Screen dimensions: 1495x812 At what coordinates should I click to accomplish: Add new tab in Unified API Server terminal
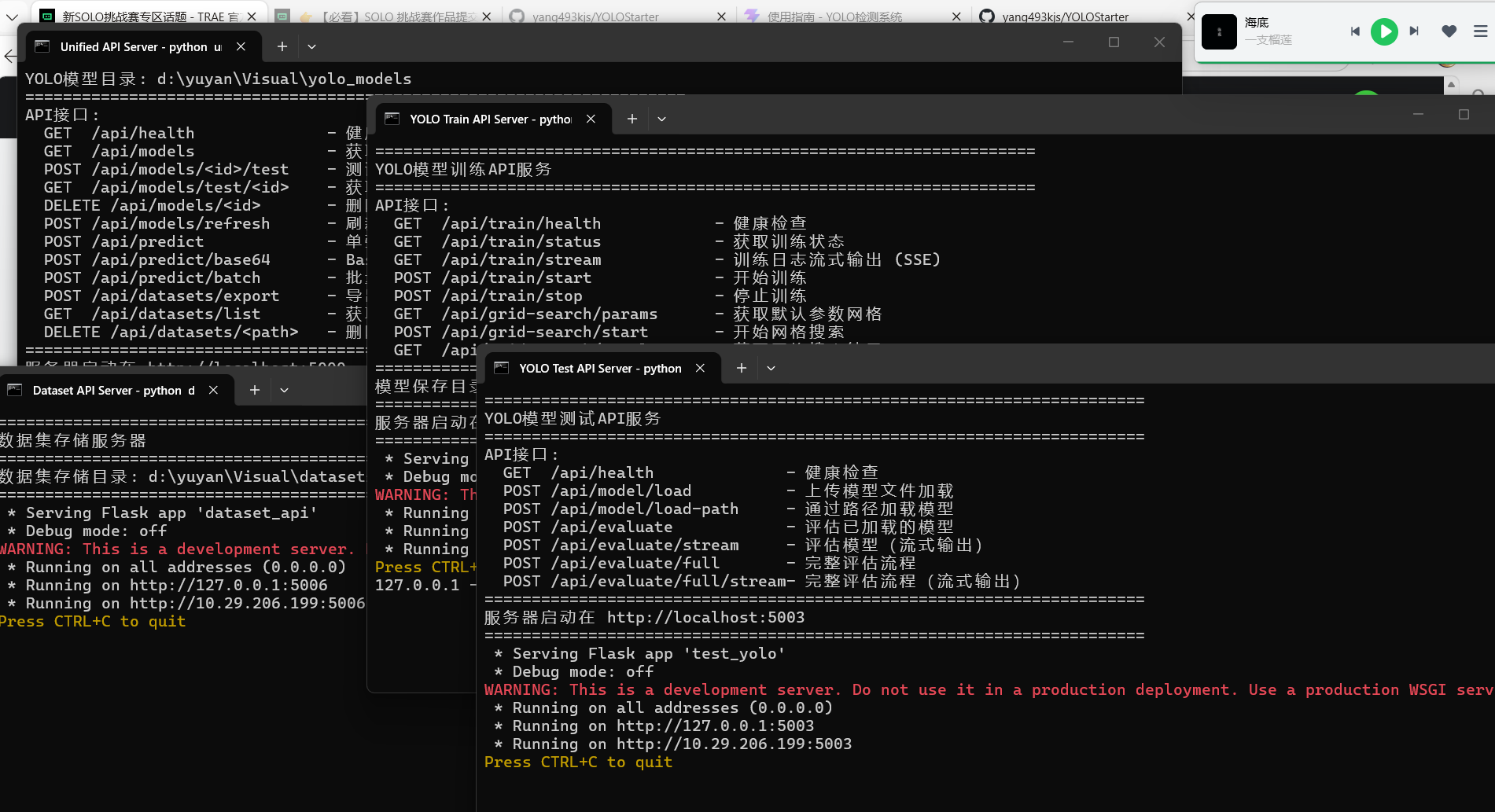coord(282,47)
